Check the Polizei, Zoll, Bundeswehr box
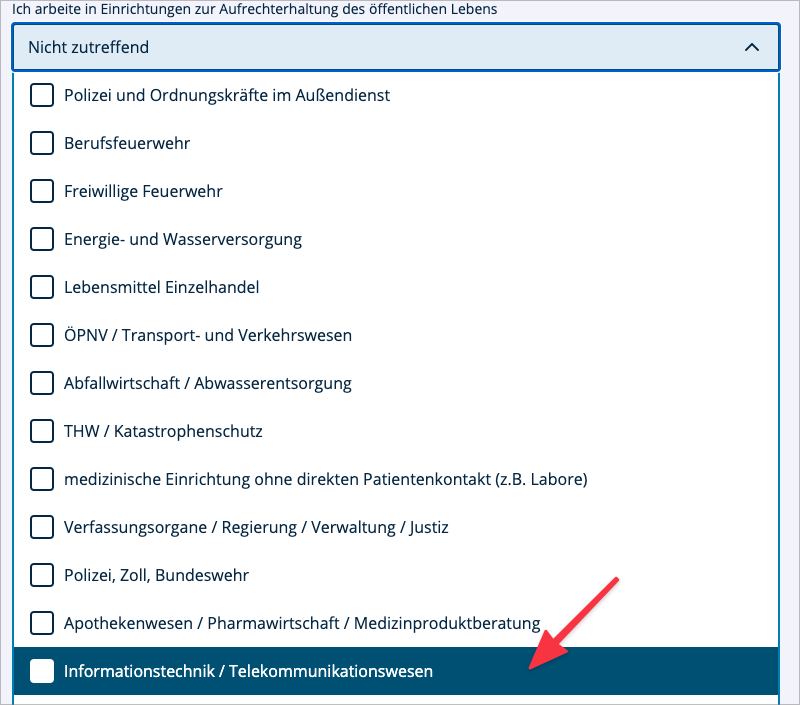This screenshot has height=705, width=800. [x=42, y=575]
